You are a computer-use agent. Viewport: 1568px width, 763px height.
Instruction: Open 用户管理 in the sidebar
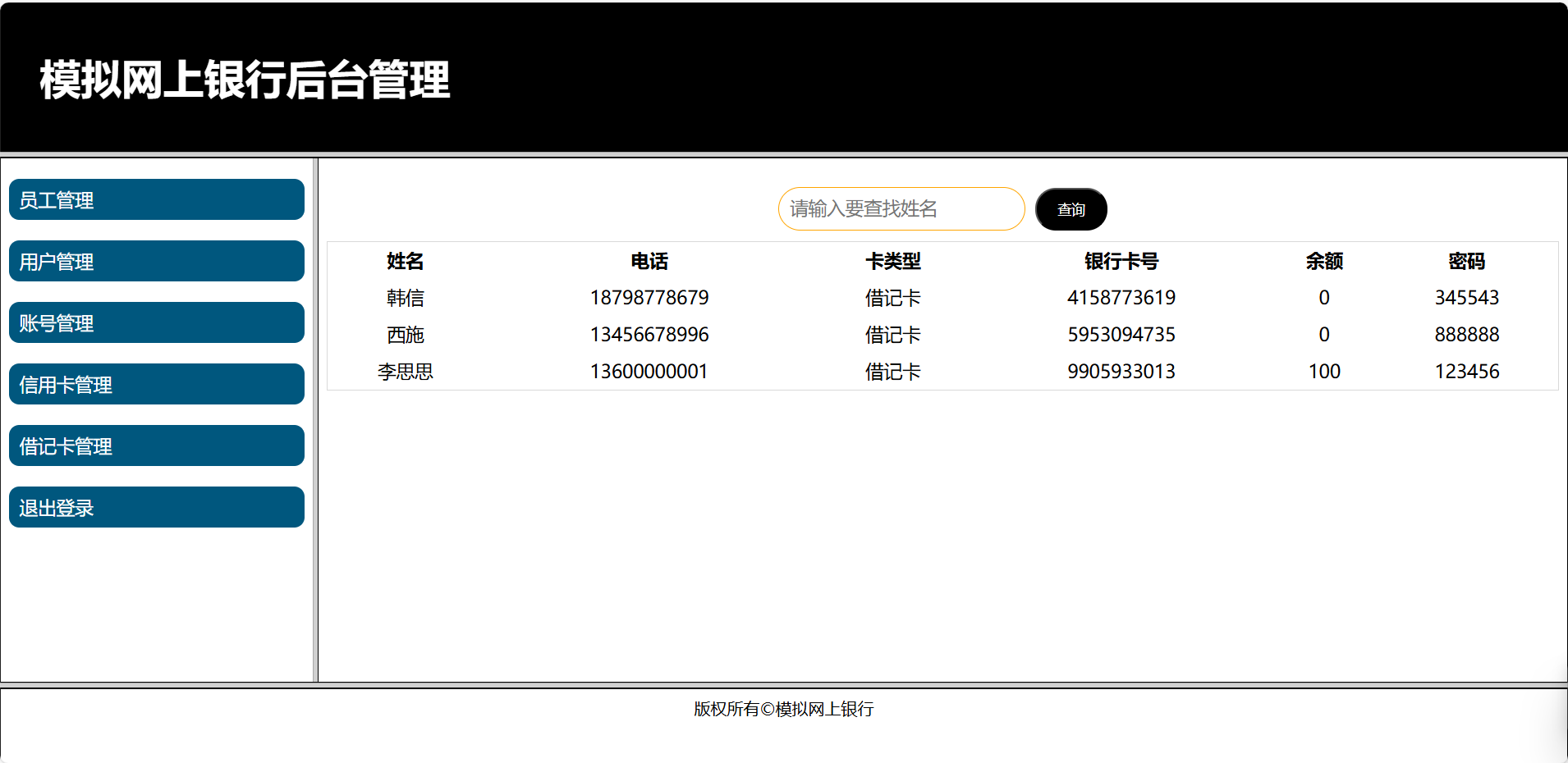156,261
